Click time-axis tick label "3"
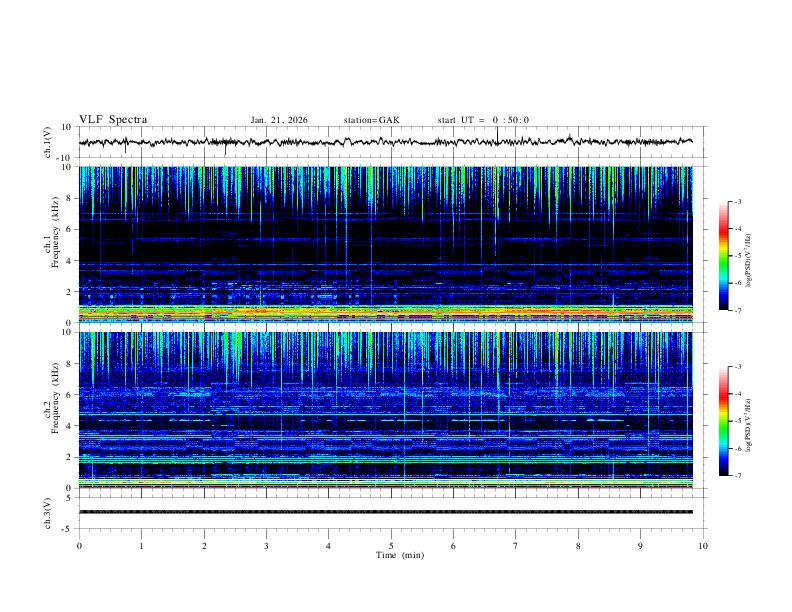The height and width of the screenshot is (612, 792). 266,546
